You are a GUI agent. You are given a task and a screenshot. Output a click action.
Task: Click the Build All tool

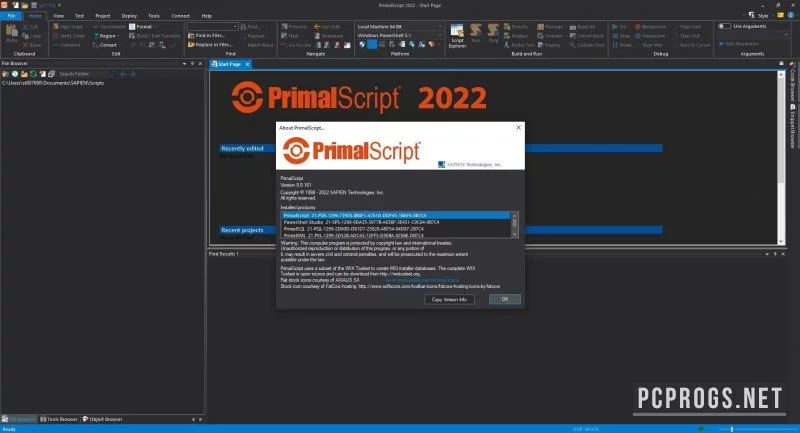point(583,27)
